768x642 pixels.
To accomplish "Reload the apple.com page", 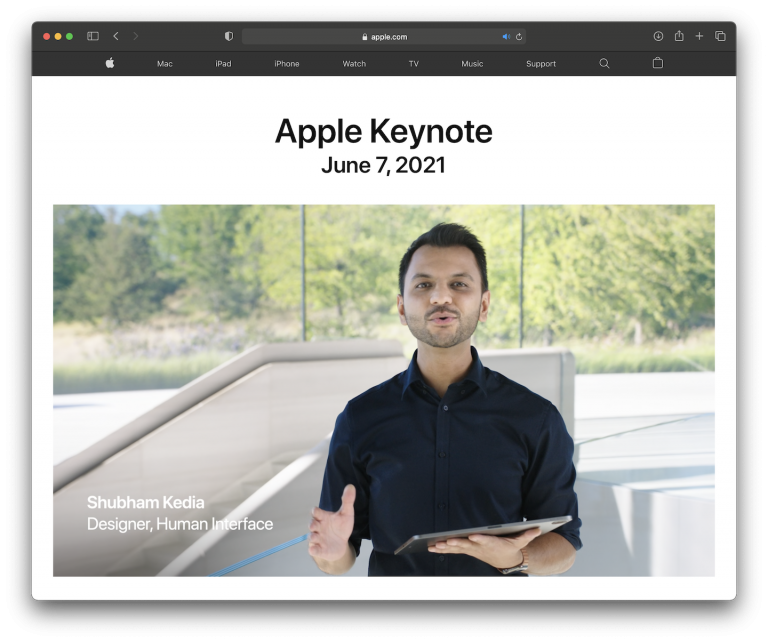I will pyautogui.click(x=519, y=37).
